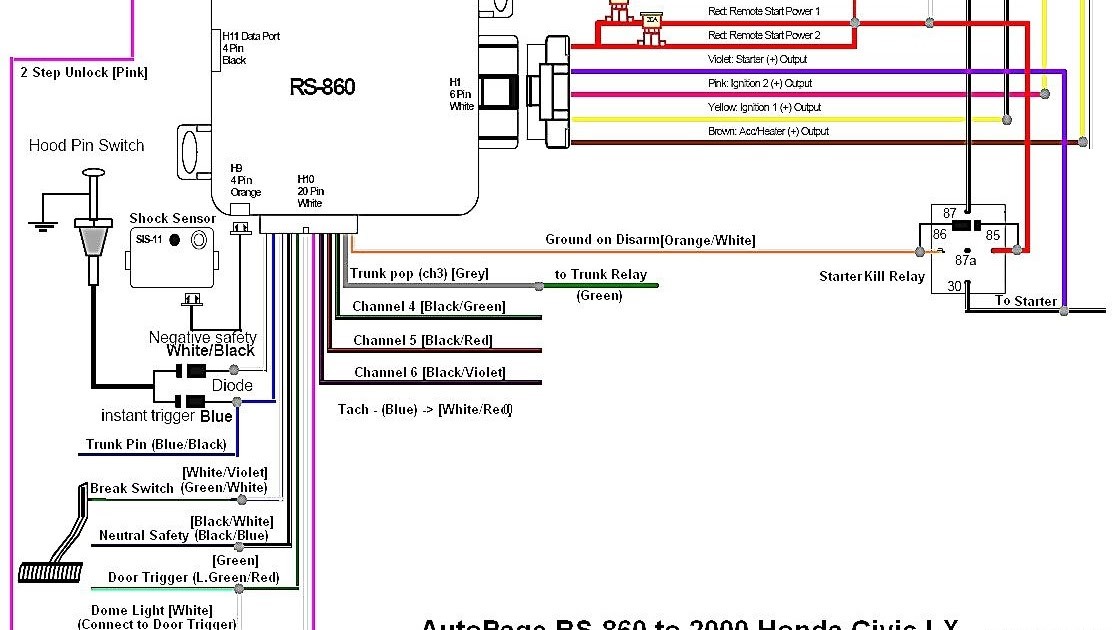Click 'Tach - (Blue) -> [White/Red]' label
1113x630 pixels.
pos(425,409)
